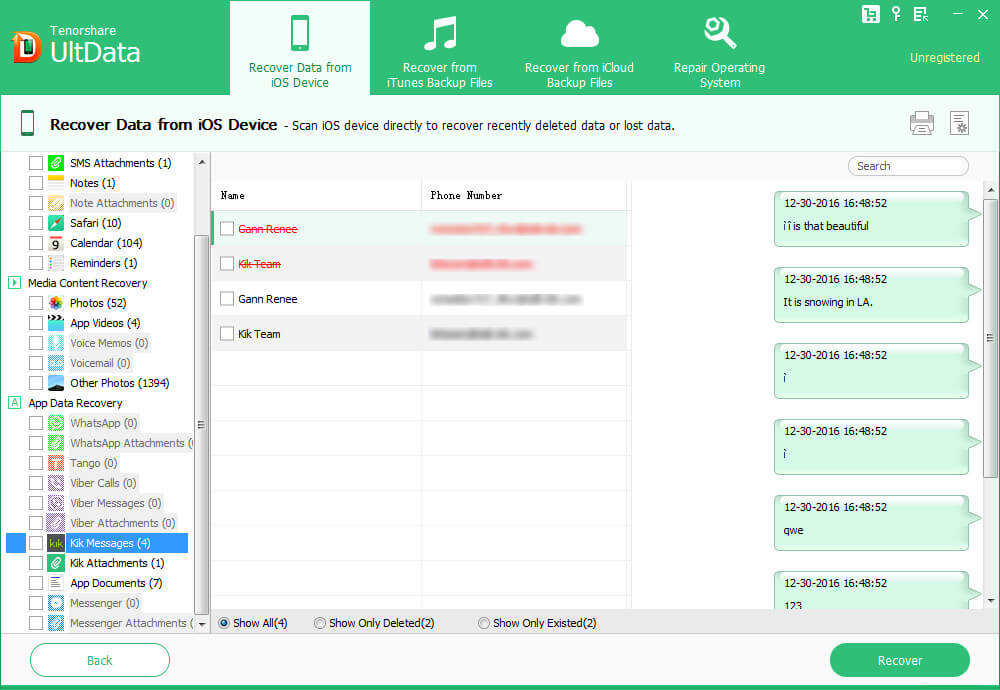Click the Kik Messages app icon
This screenshot has width=1000, height=690.
(x=56, y=543)
